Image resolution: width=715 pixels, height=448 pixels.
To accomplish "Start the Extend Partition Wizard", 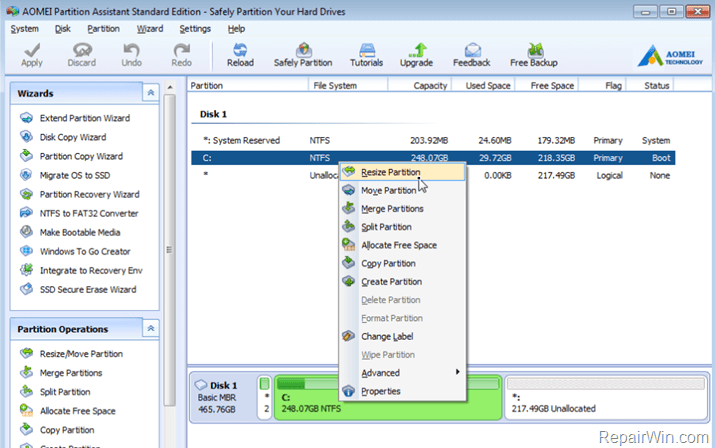I will pos(76,118).
